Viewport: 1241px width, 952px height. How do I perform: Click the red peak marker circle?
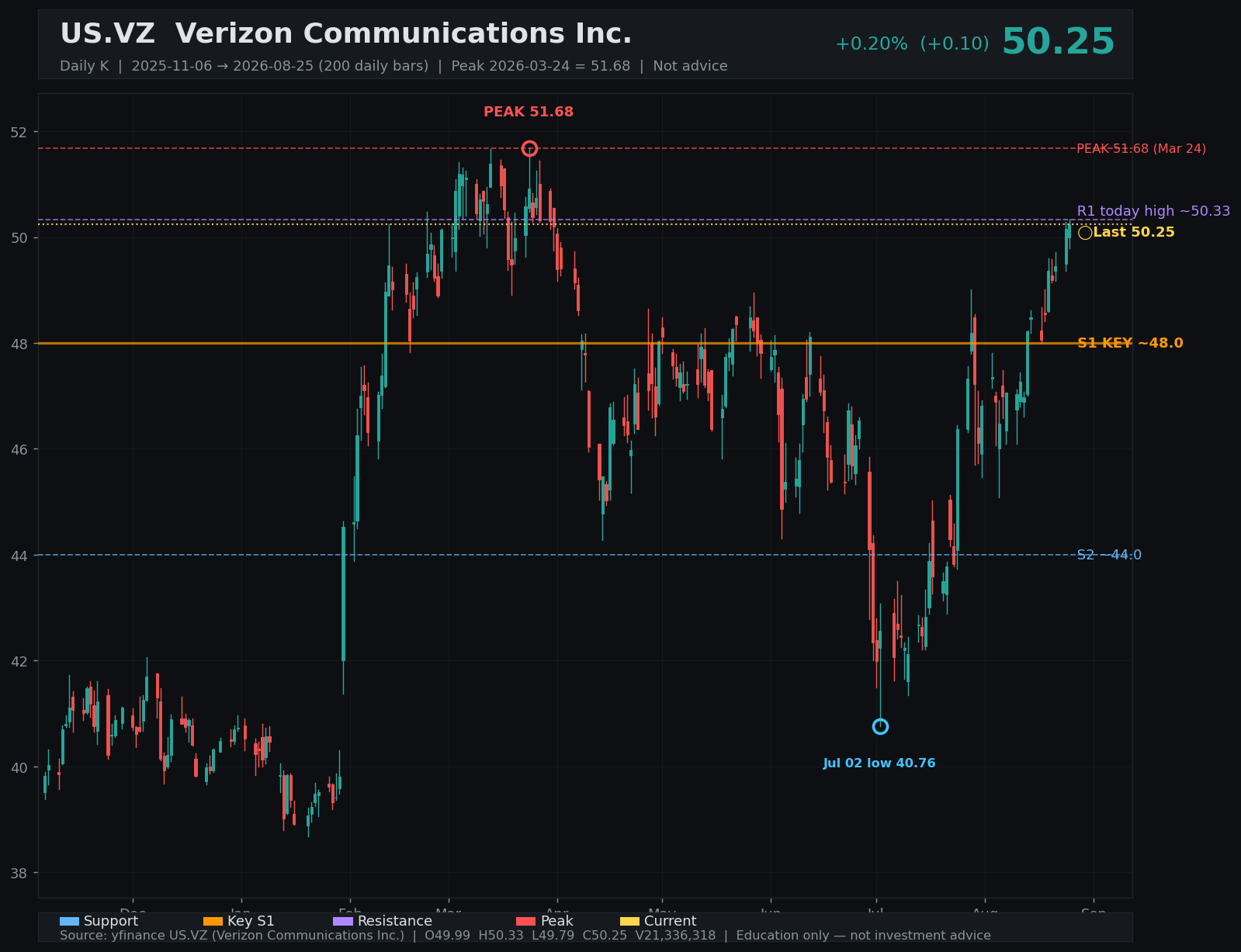pos(529,148)
